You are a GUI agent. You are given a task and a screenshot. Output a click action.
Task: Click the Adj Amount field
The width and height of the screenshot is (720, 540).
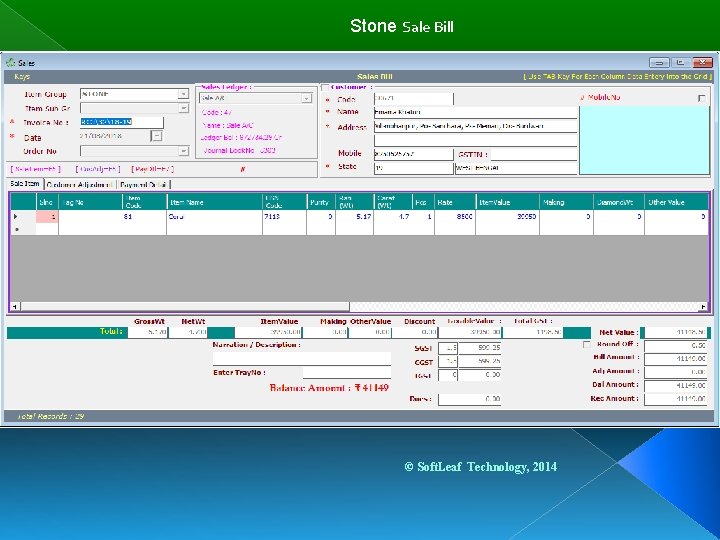[x=676, y=372]
